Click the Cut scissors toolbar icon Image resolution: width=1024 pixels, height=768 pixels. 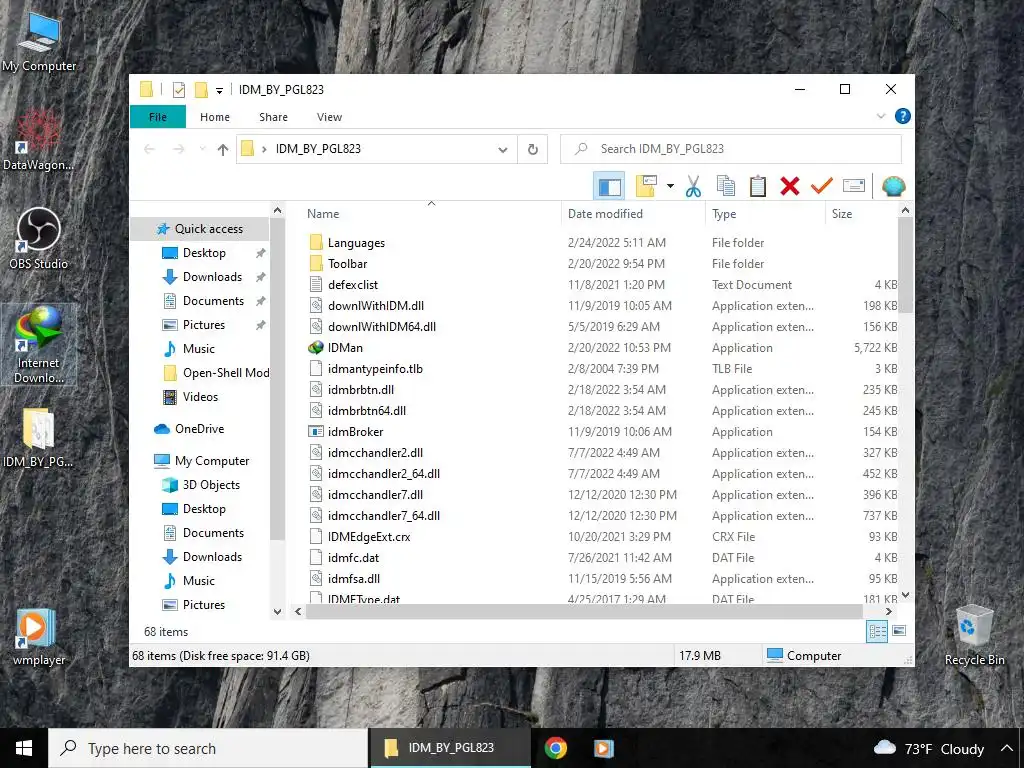[x=693, y=186]
